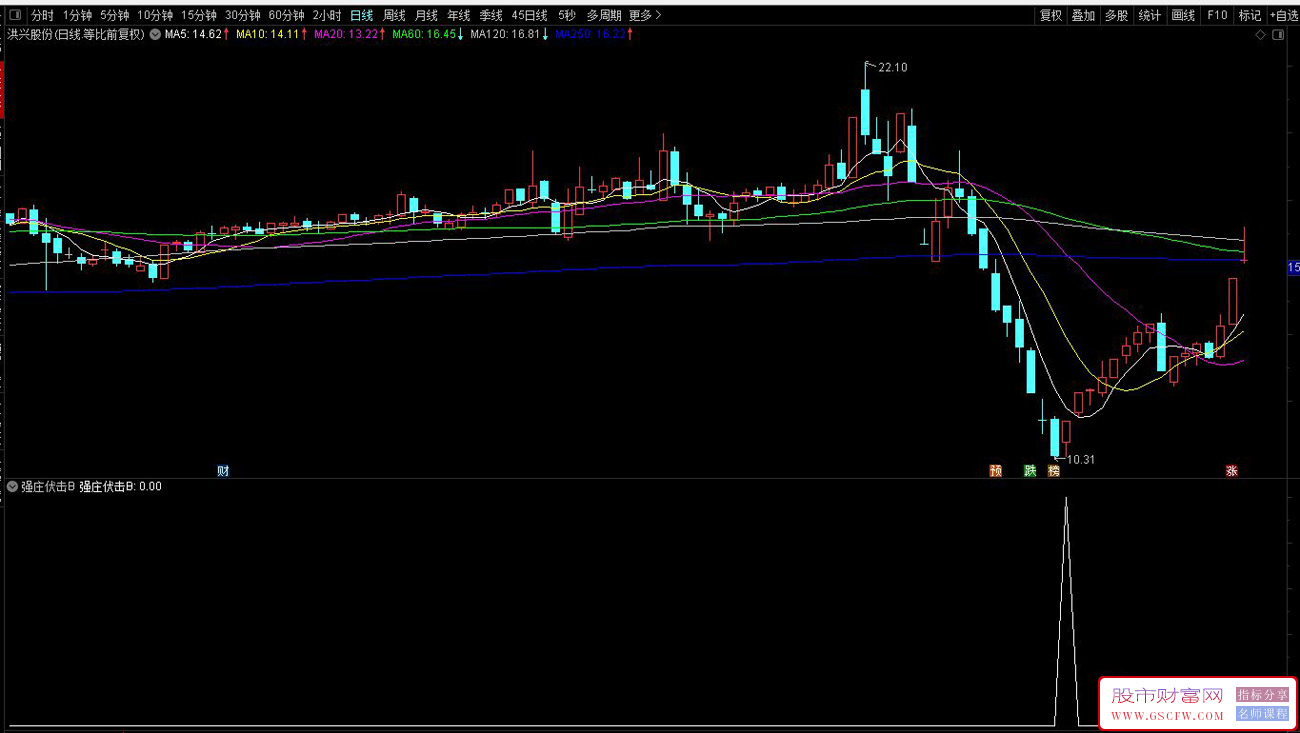Click the blue MA250 label
Screen dimensions: 1300x733
pyautogui.click(x=592, y=34)
